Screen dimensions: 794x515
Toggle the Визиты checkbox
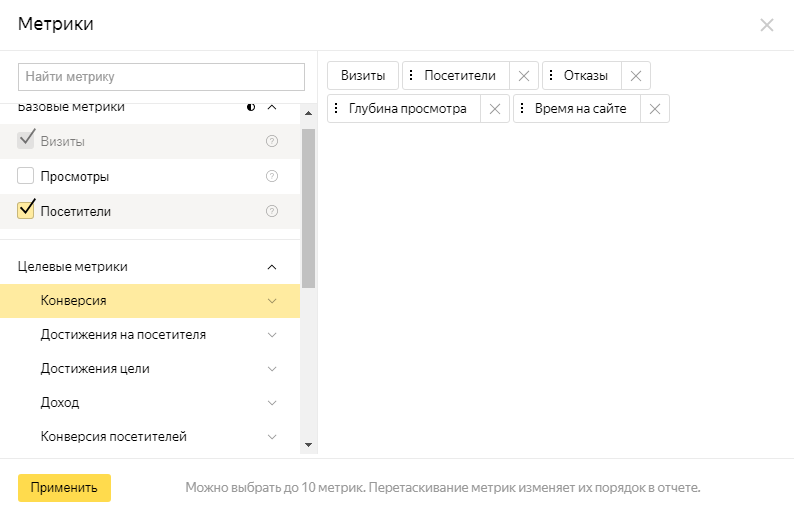point(26,141)
